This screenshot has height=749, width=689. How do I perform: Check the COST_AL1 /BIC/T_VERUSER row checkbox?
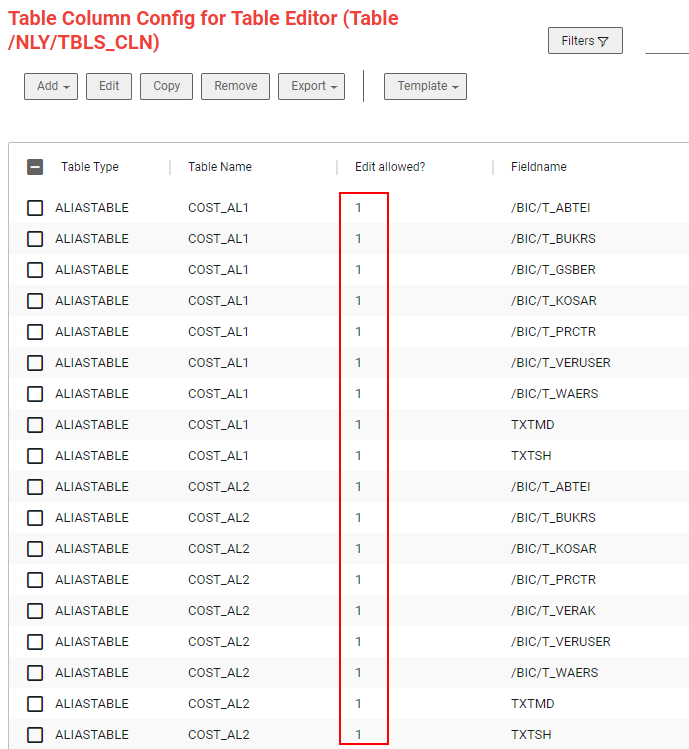(x=35, y=363)
